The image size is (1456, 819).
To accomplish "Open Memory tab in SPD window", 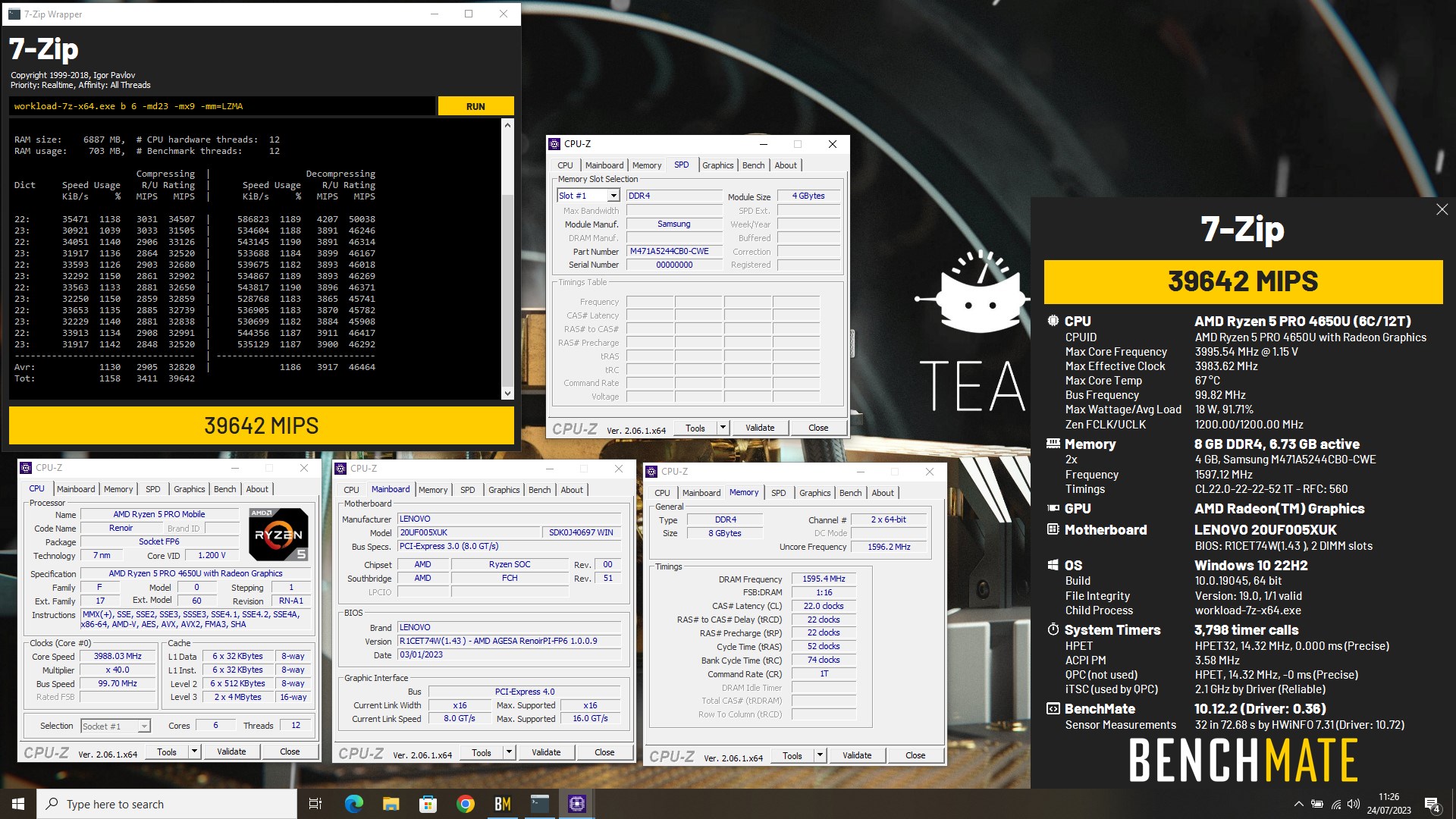I will coord(647,165).
